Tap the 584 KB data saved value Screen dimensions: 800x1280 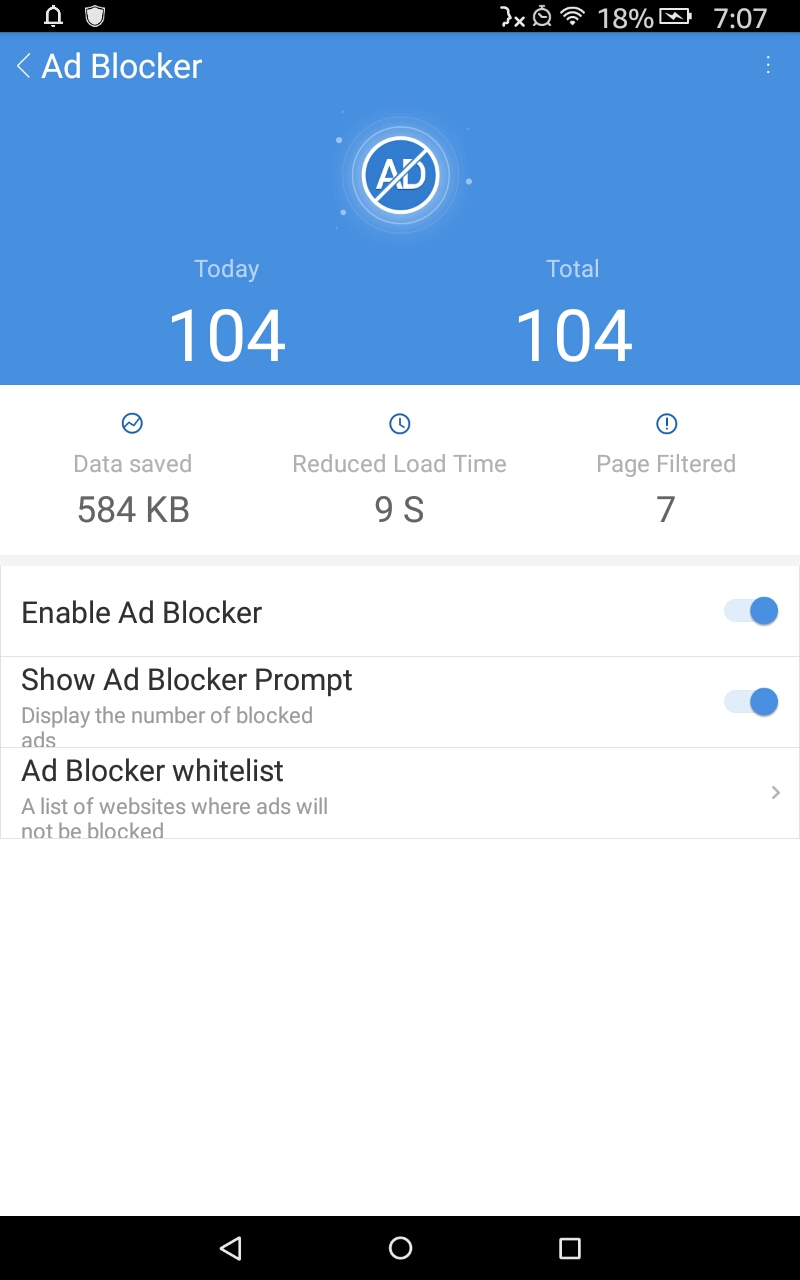click(132, 510)
